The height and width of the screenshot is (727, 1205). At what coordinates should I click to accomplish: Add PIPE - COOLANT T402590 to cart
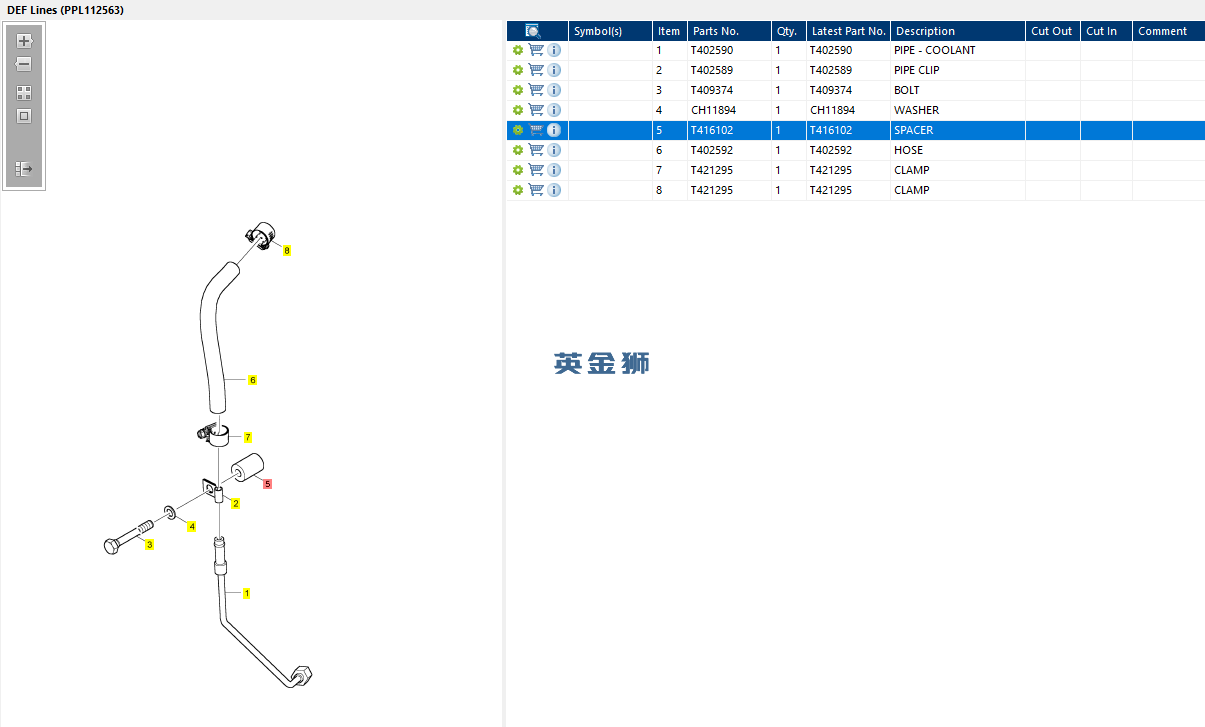click(x=536, y=50)
